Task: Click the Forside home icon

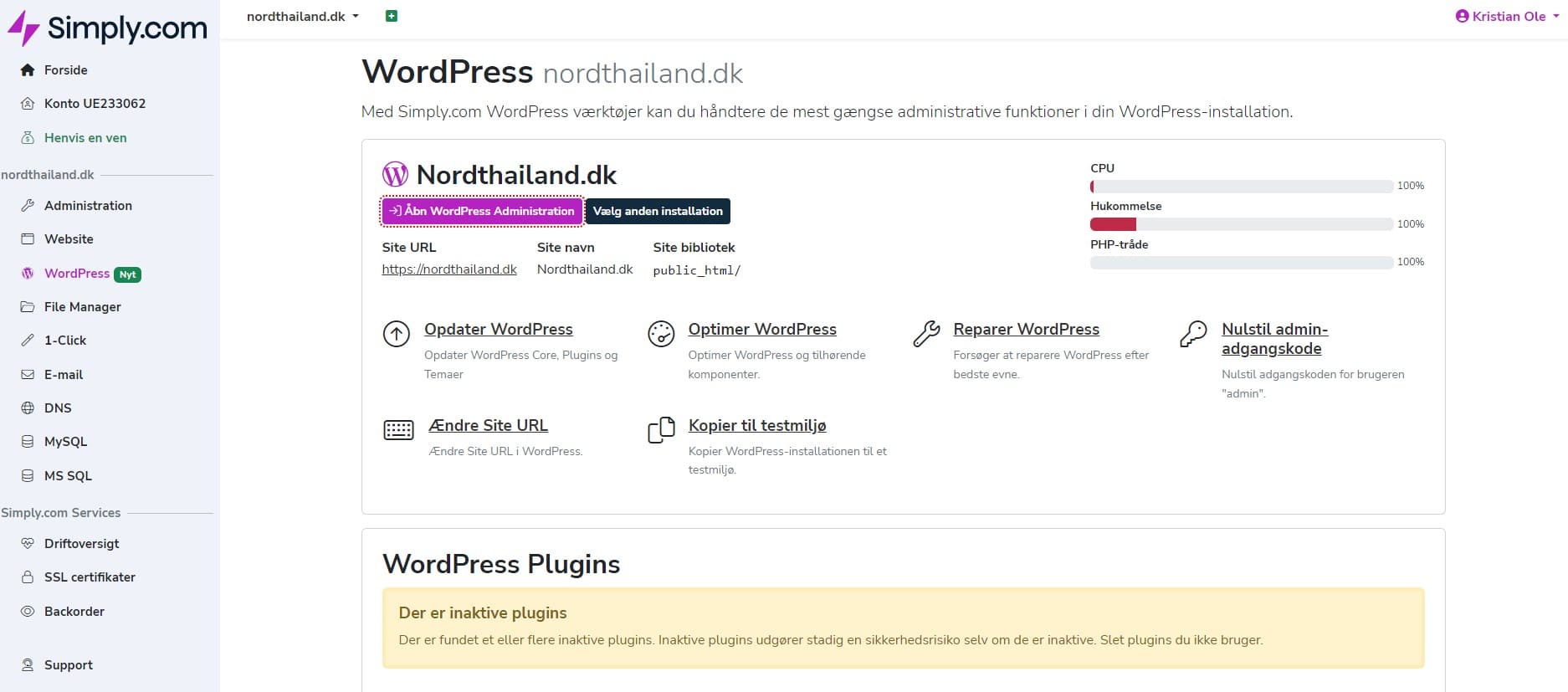Action: click(28, 70)
